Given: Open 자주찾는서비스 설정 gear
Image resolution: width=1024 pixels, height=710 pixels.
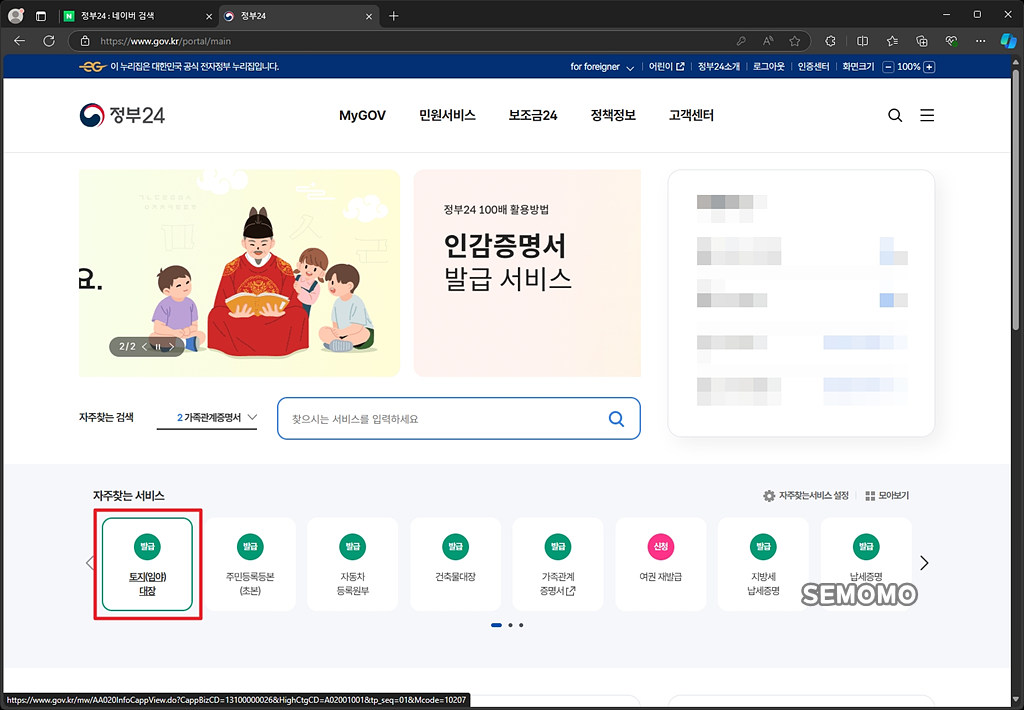Looking at the screenshot, I should (806, 496).
